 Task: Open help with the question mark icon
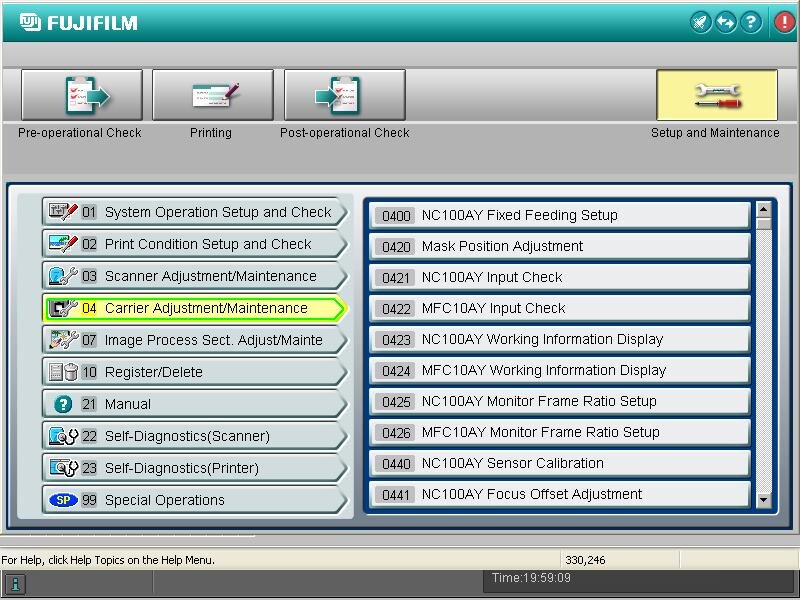coord(751,22)
